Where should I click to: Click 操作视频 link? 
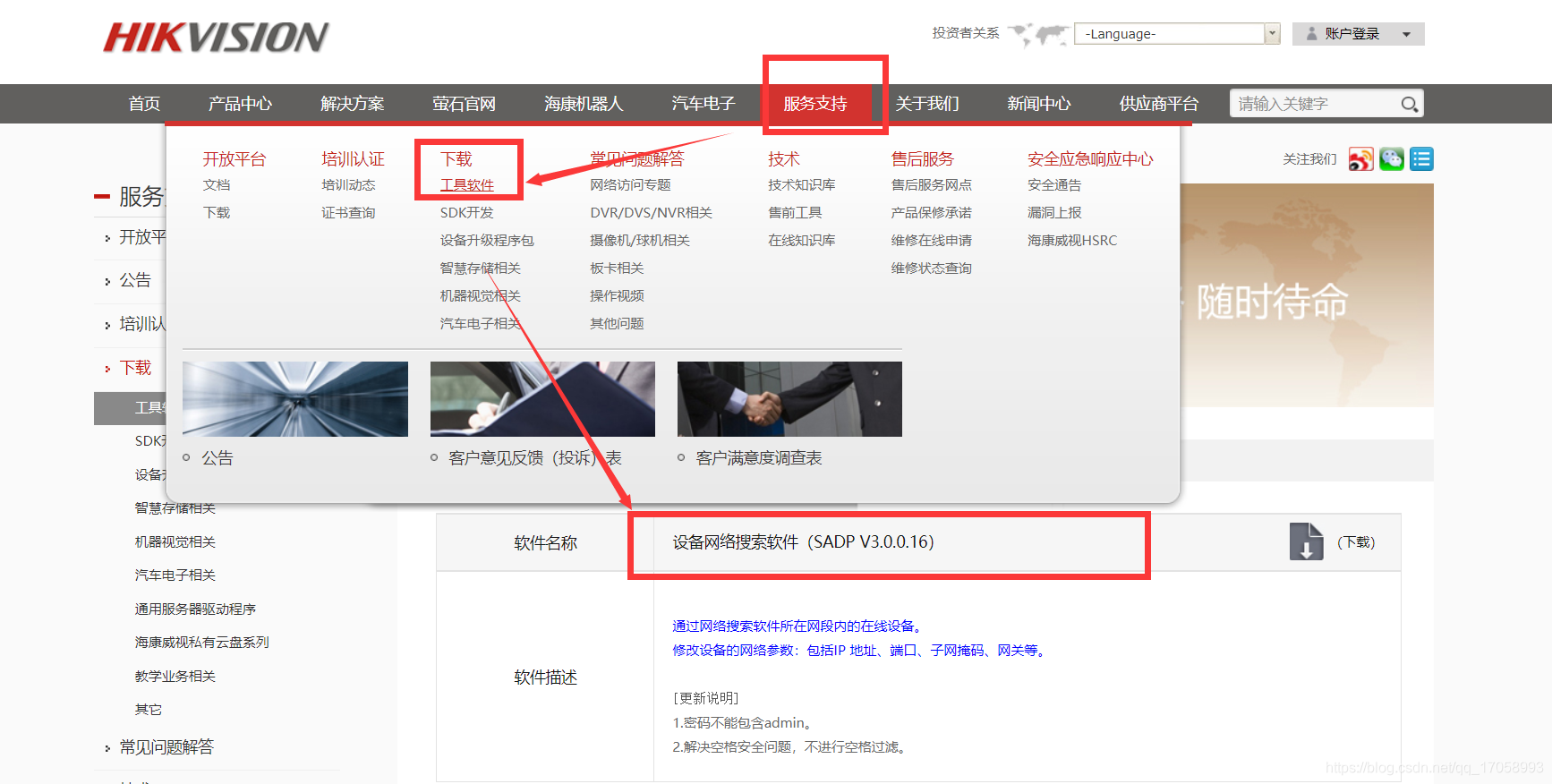click(x=617, y=296)
